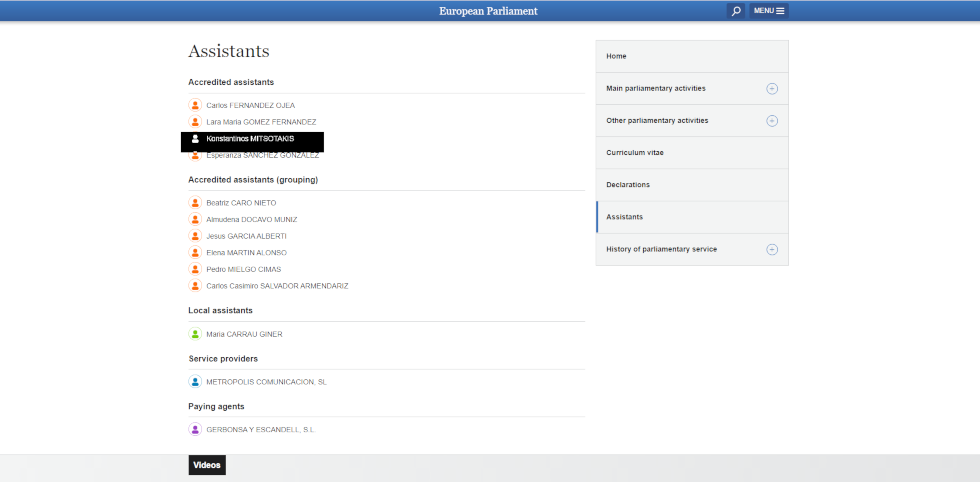Image resolution: width=980 pixels, height=482 pixels.
Task: Open History of parliamentary service item
Action: (692, 249)
